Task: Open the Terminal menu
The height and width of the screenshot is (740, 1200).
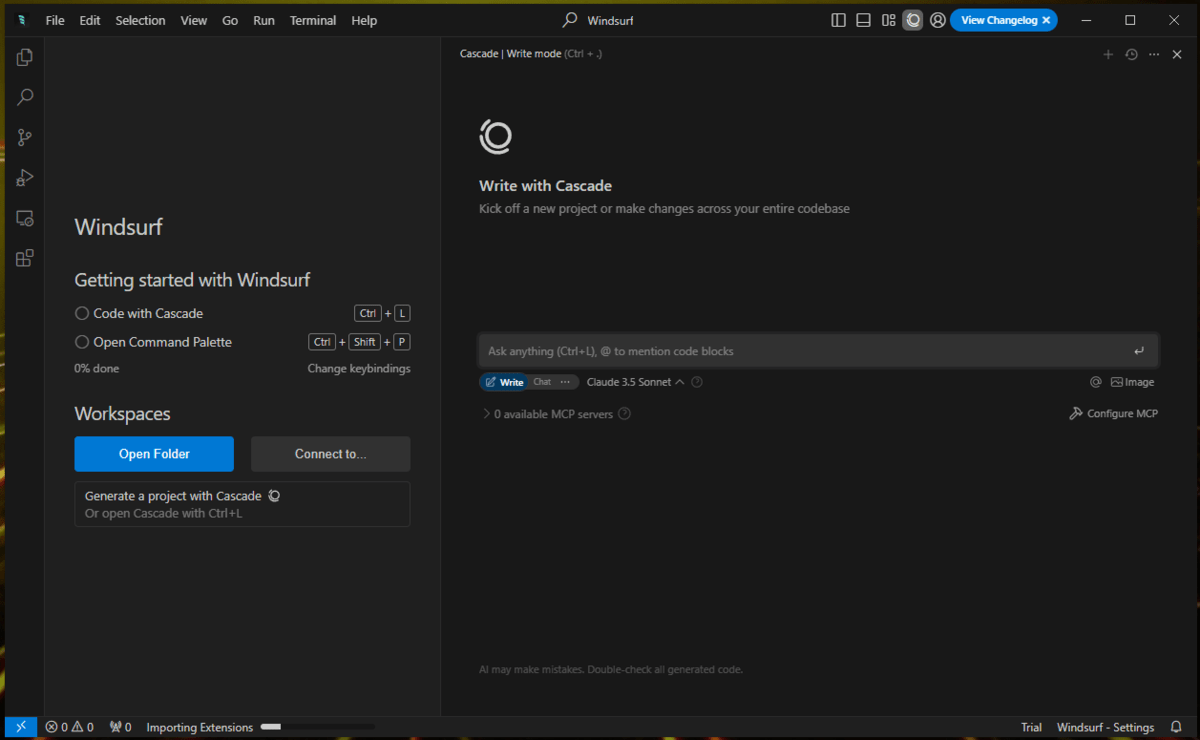Action: click(x=313, y=20)
